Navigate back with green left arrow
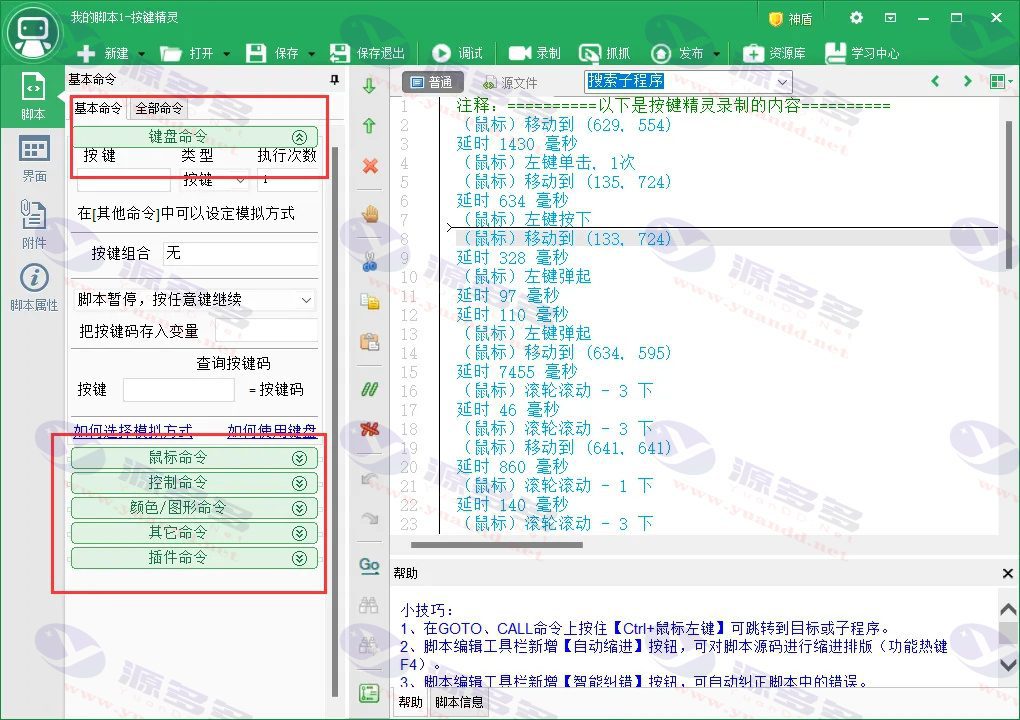The height and width of the screenshot is (720, 1020). (x=935, y=81)
